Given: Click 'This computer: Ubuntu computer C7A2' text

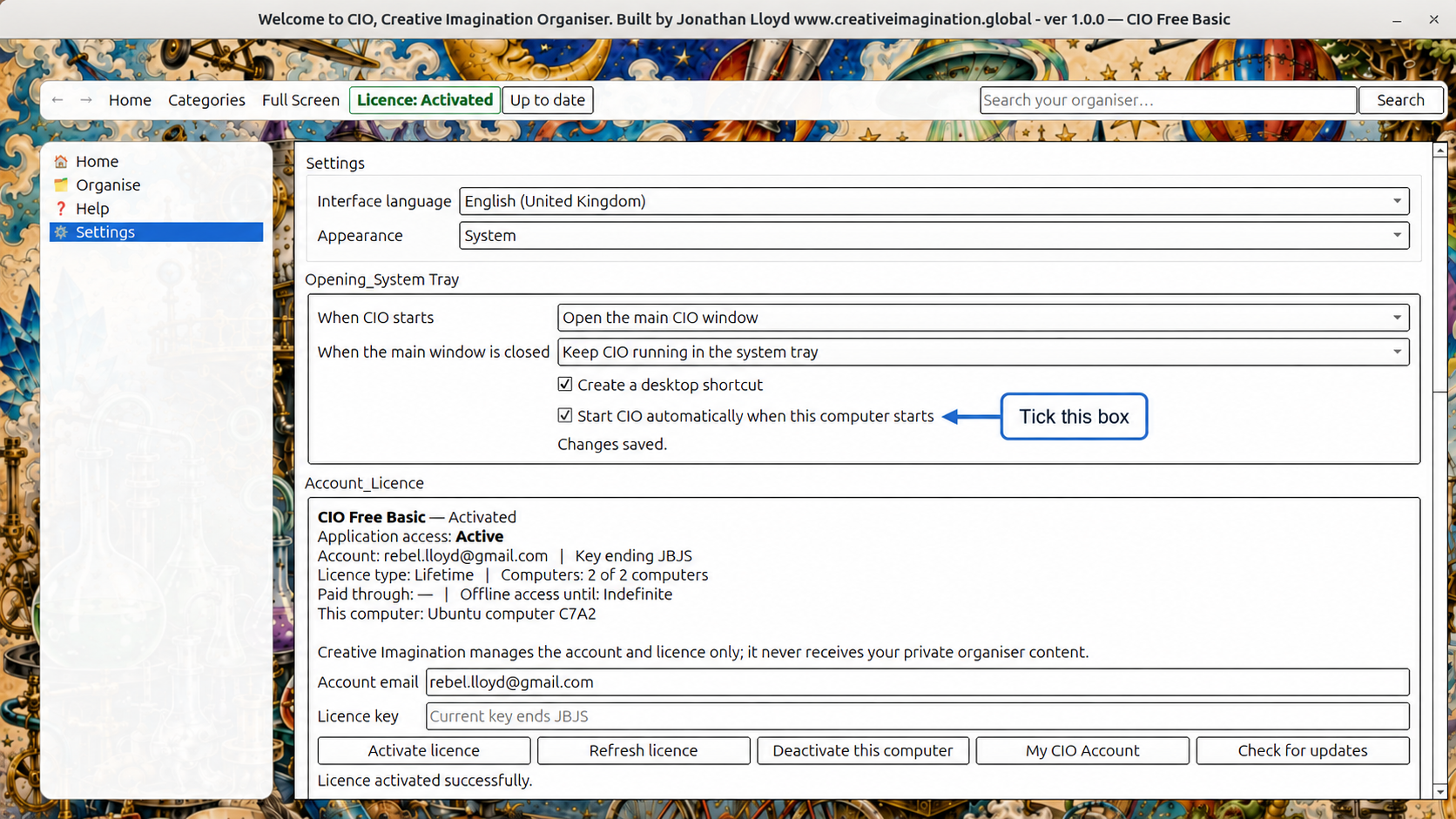Looking at the screenshot, I should coord(457,614).
